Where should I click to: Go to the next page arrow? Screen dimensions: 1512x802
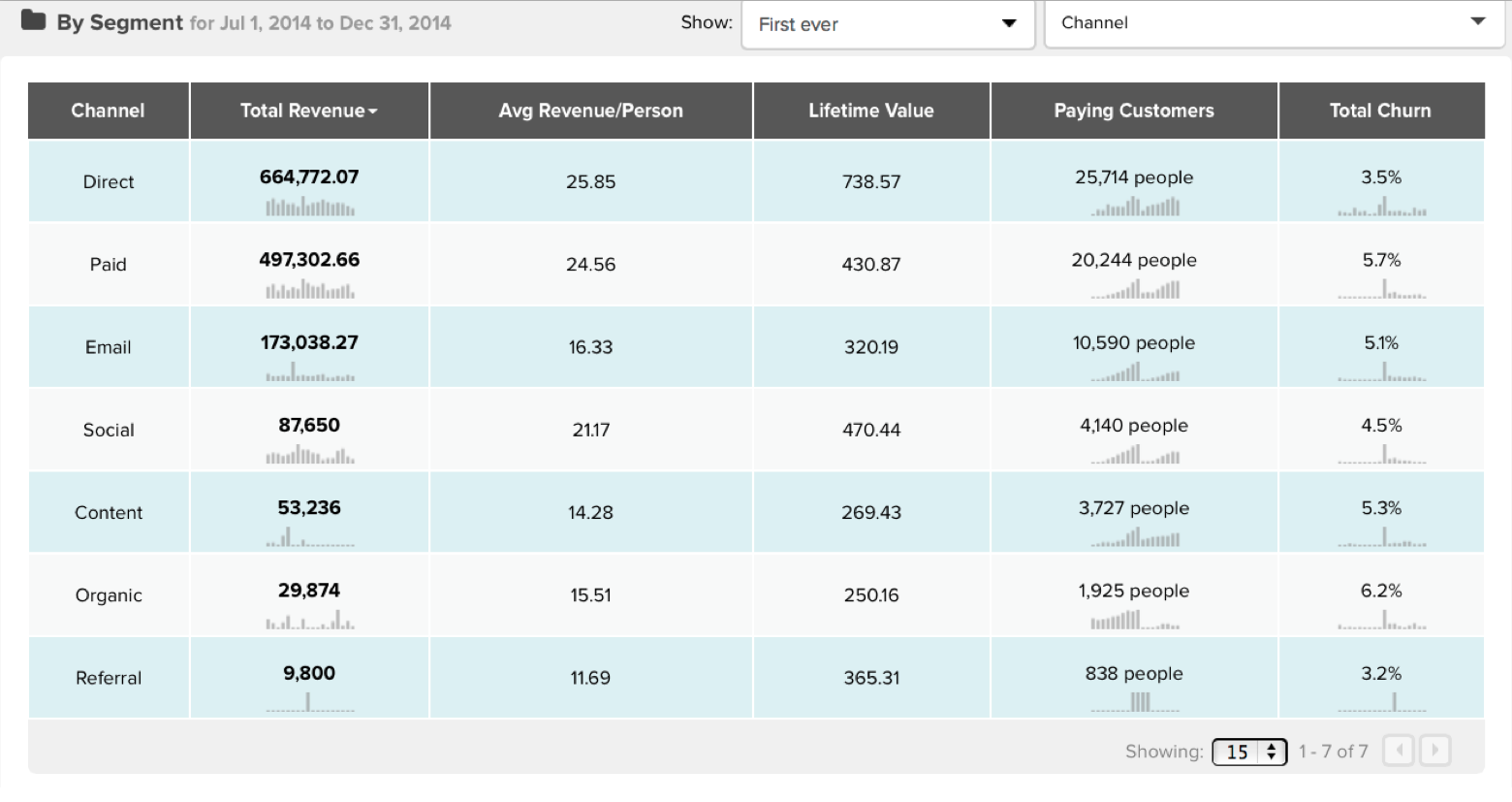[1435, 751]
